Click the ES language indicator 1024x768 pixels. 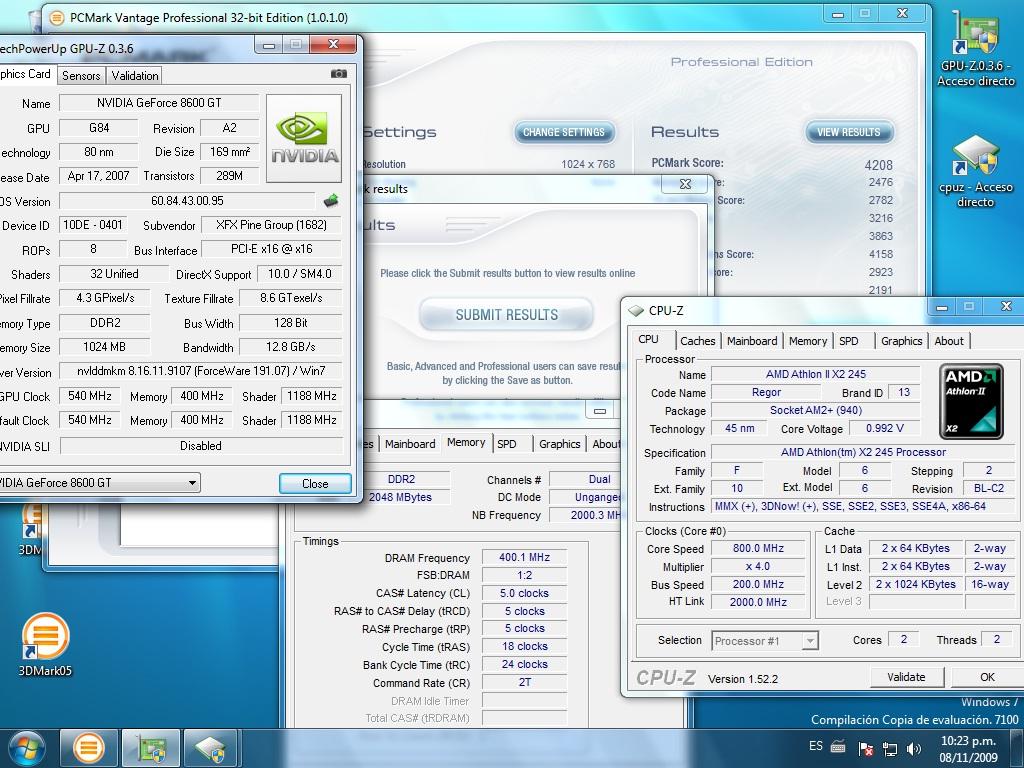(x=816, y=746)
